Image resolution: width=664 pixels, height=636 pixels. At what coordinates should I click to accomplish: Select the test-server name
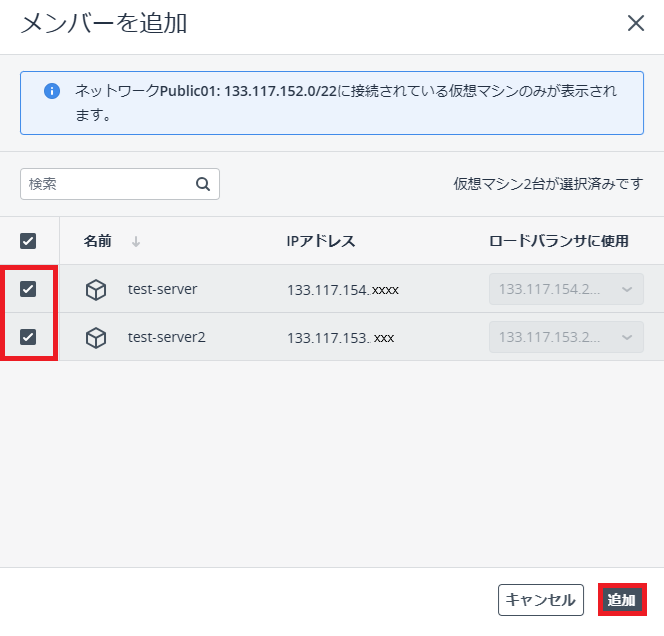coord(162,289)
